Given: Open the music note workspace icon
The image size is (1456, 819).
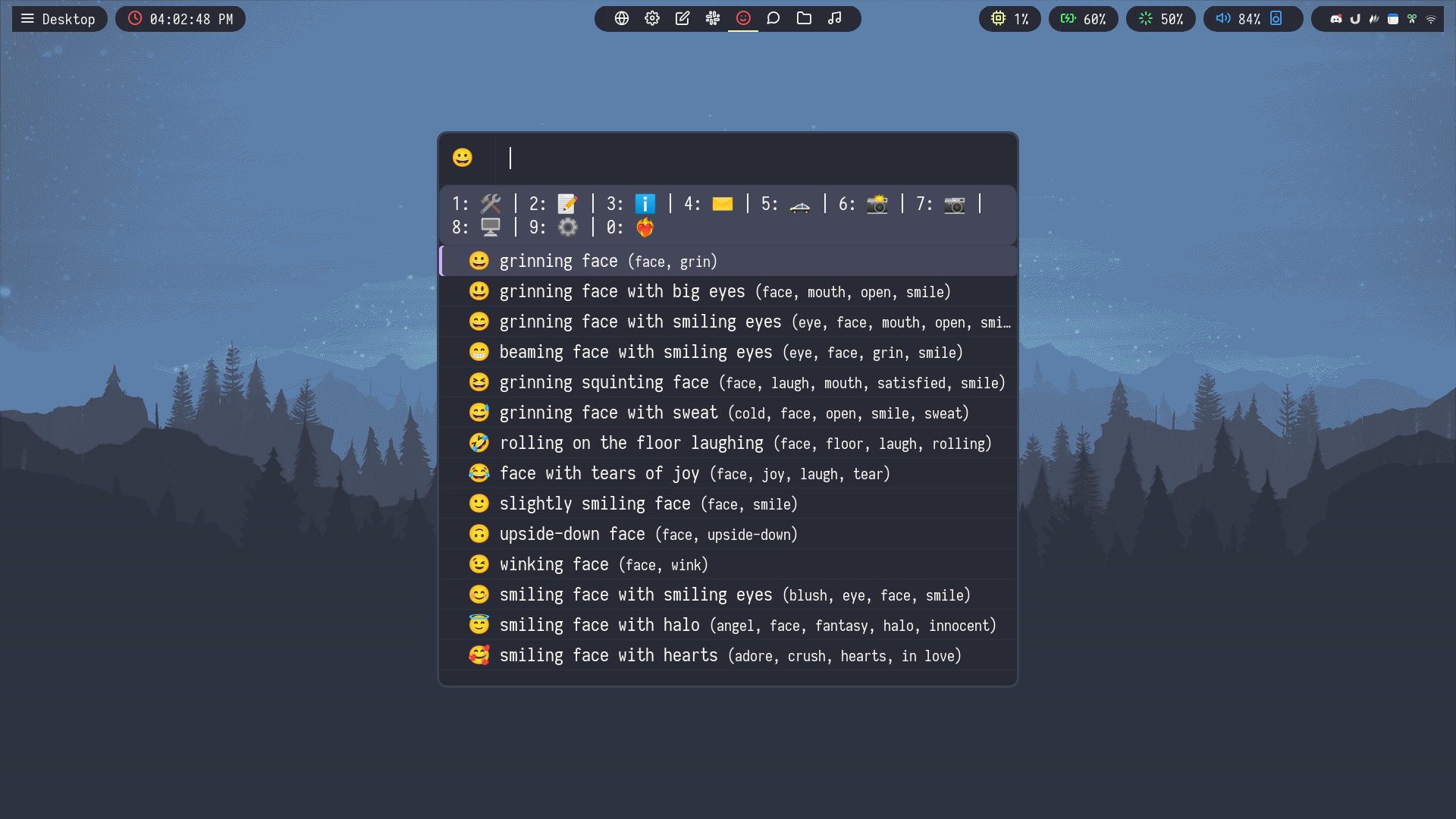Looking at the screenshot, I should click(x=835, y=18).
